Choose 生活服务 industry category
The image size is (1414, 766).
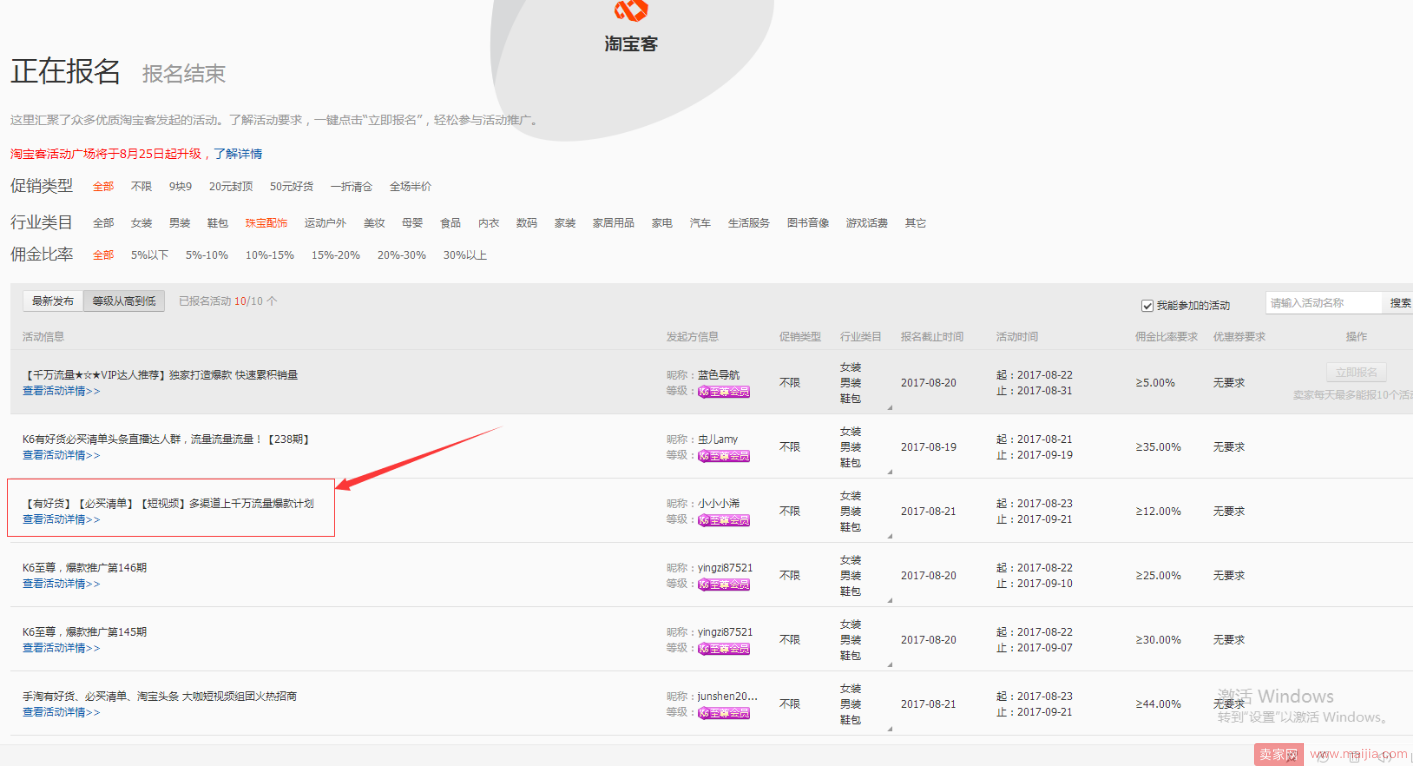(x=749, y=223)
